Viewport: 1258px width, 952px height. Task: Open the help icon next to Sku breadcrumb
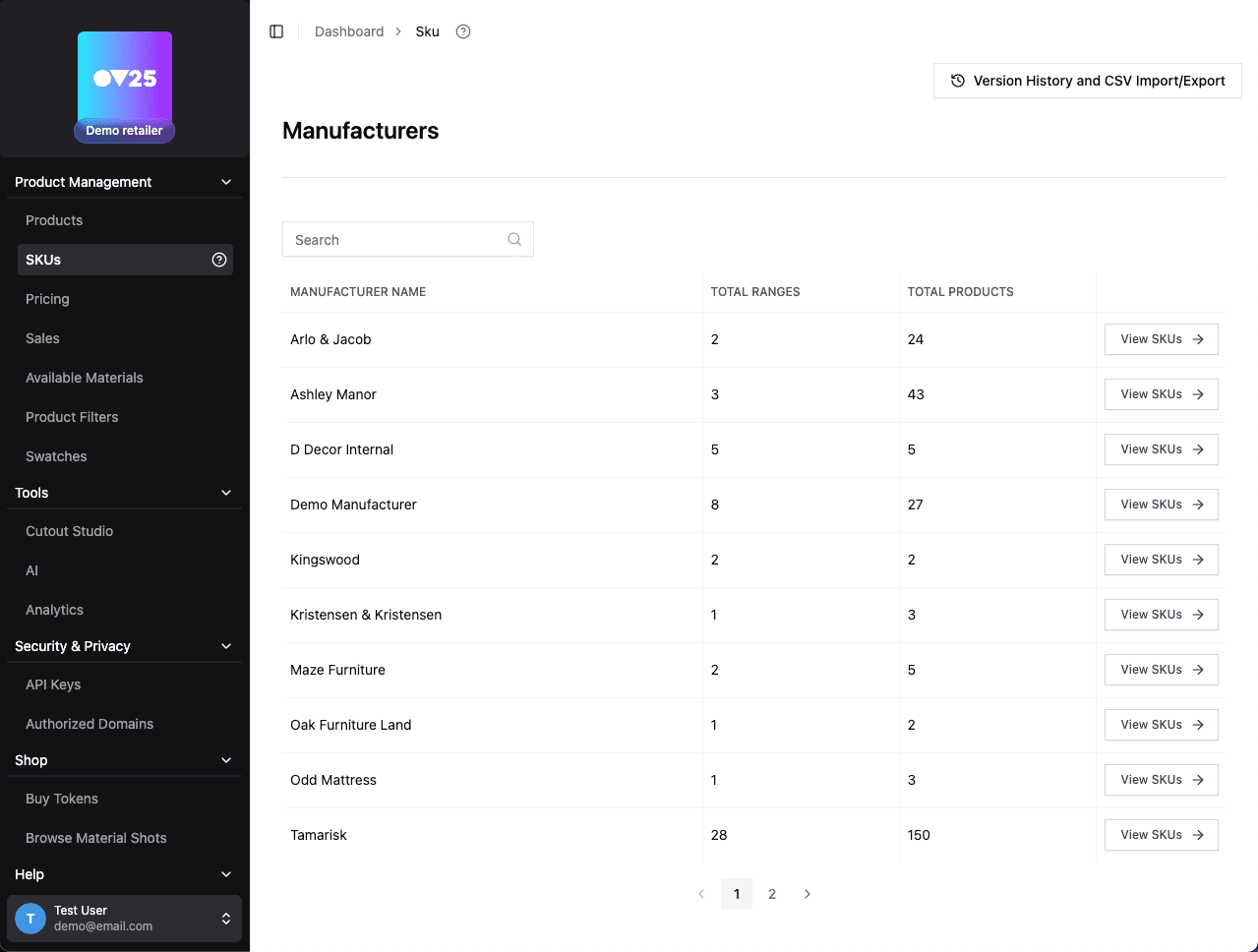click(x=462, y=30)
